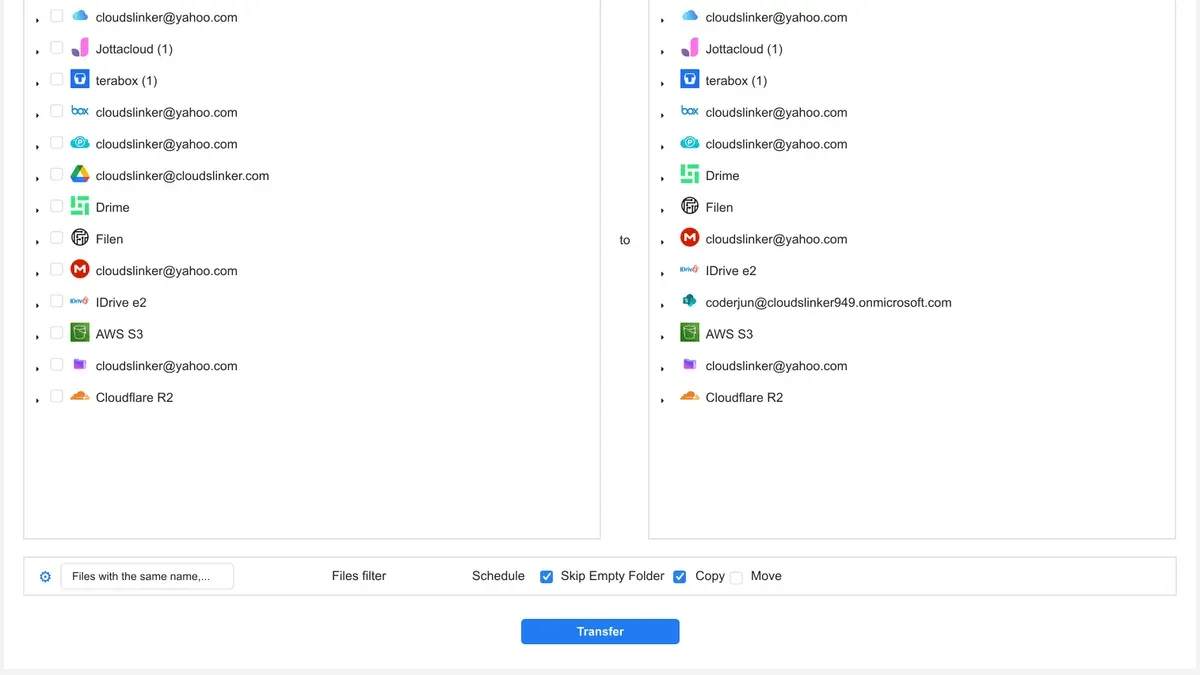This screenshot has width=1200, height=675.
Task: Open transfer options gear icon
Action: (45, 577)
